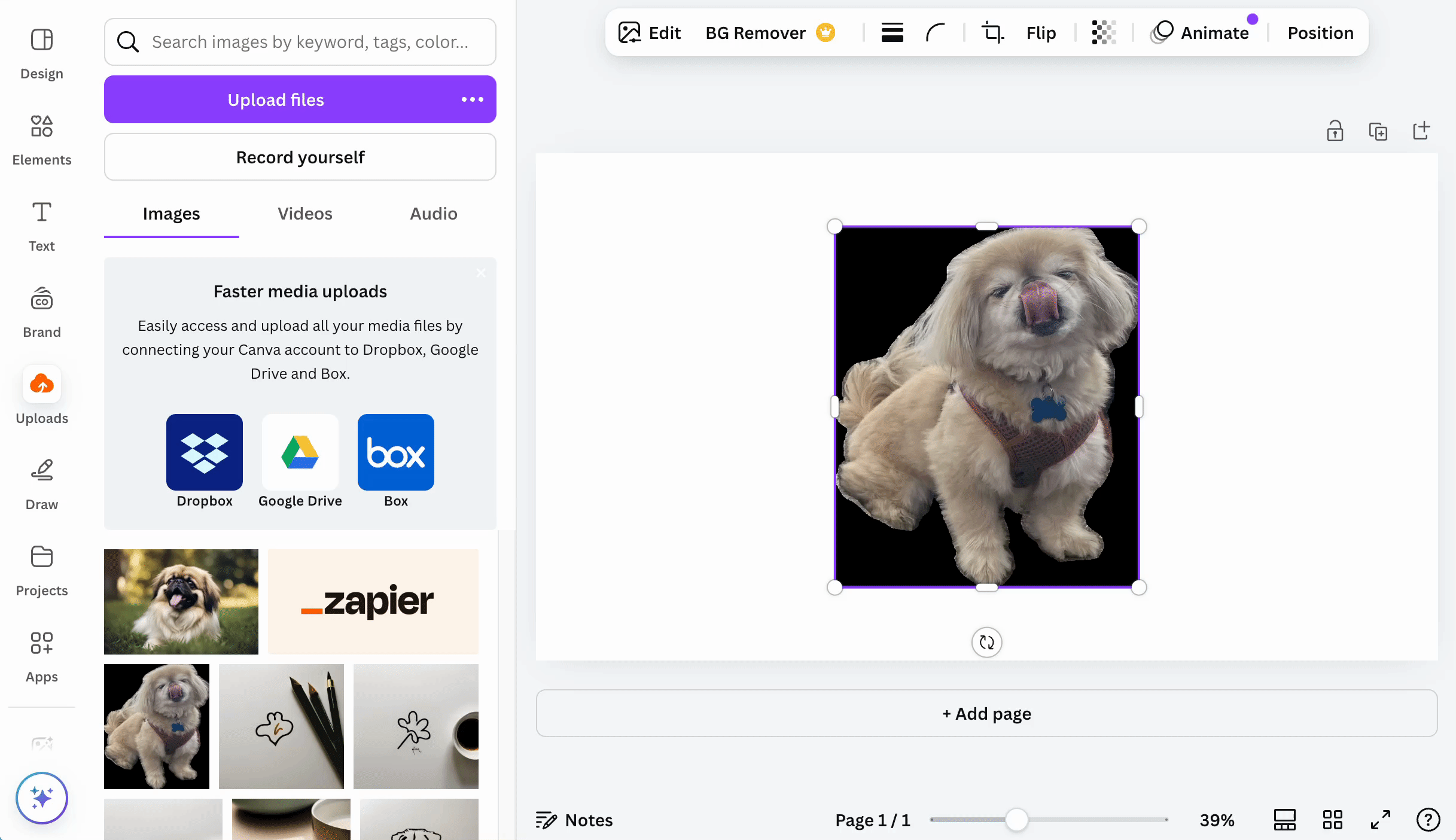Switch to the Videos tab
Image resolution: width=1456 pixels, height=840 pixels.
[x=304, y=214]
